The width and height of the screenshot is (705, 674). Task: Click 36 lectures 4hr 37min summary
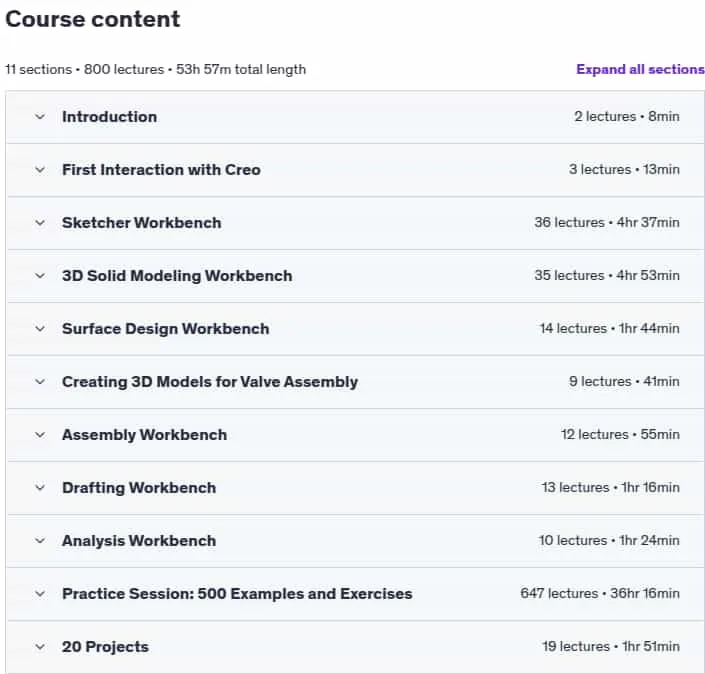tap(607, 222)
